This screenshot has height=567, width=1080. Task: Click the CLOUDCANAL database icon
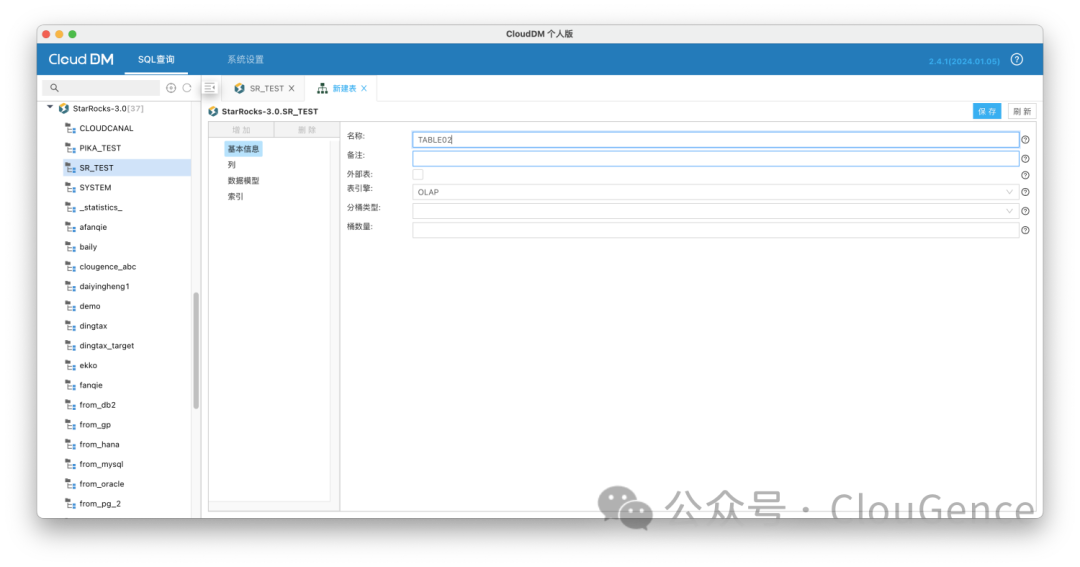click(x=70, y=129)
